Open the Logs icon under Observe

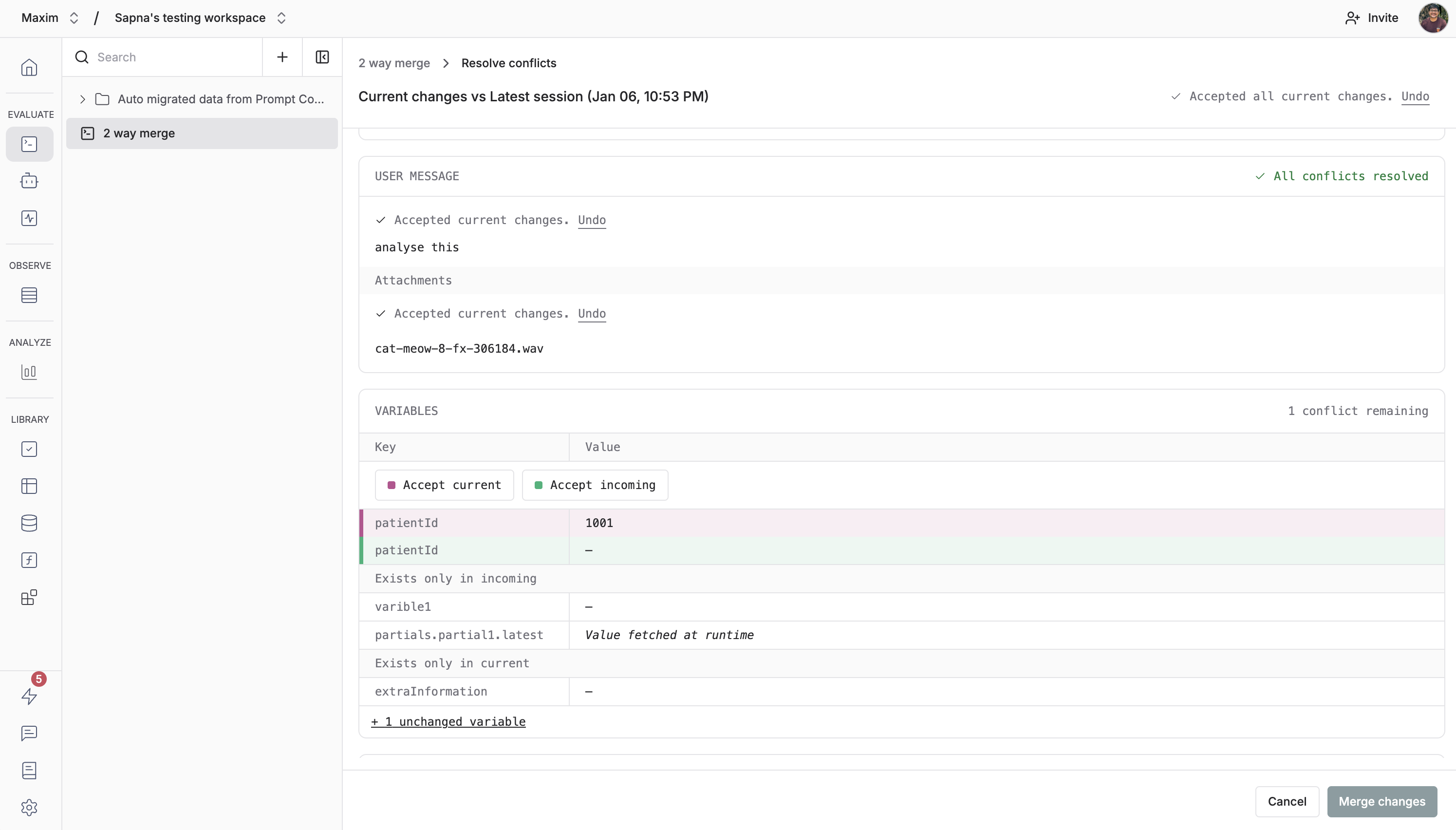click(29, 295)
